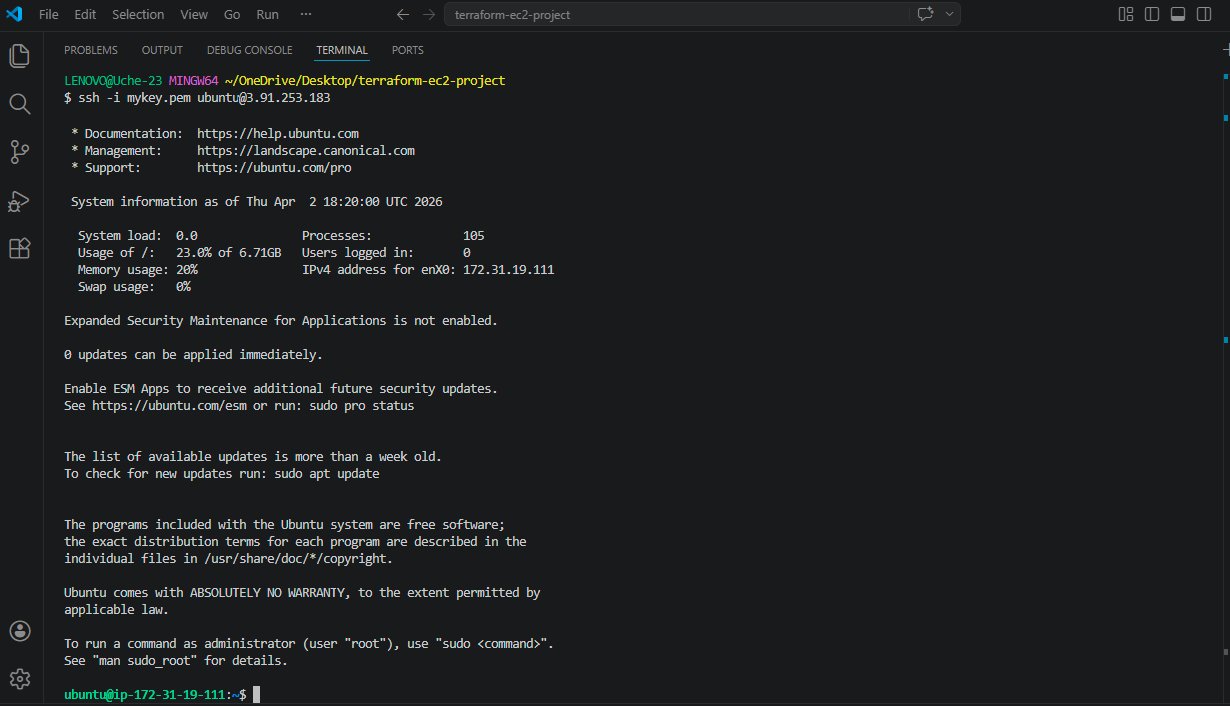
Task: Go forward with the right arrow
Action: 429,14
